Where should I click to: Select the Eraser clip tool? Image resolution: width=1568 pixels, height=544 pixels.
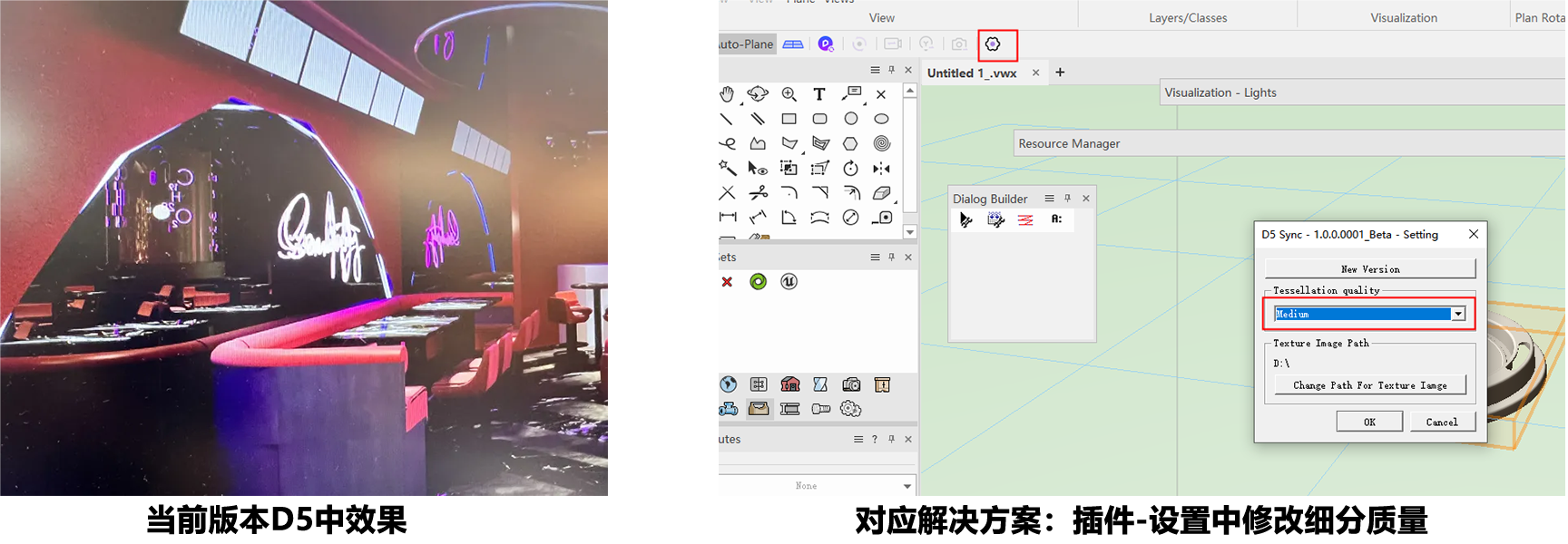tap(881, 192)
